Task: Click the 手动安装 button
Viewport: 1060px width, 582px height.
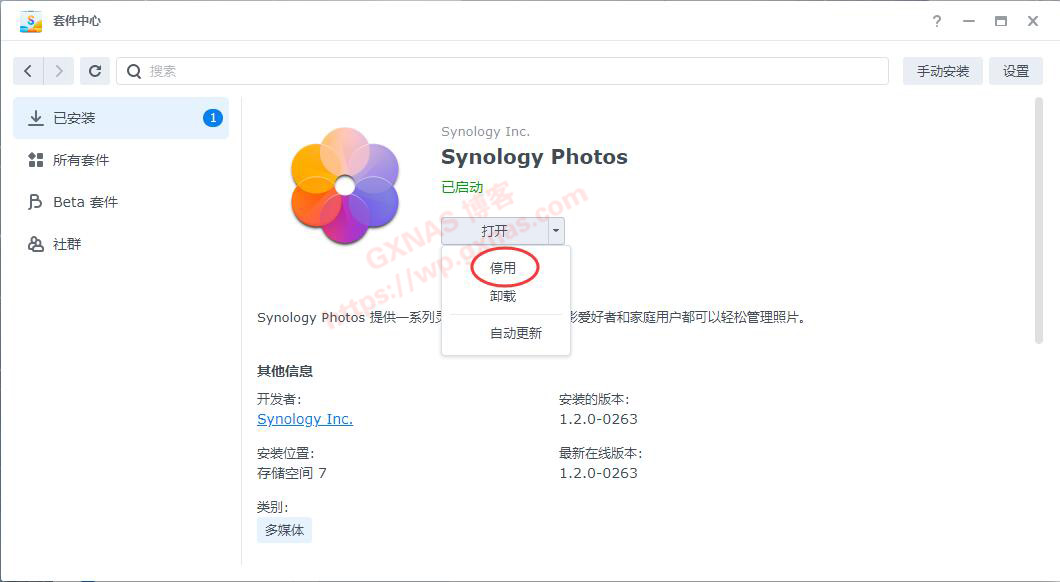Action: tap(943, 71)
